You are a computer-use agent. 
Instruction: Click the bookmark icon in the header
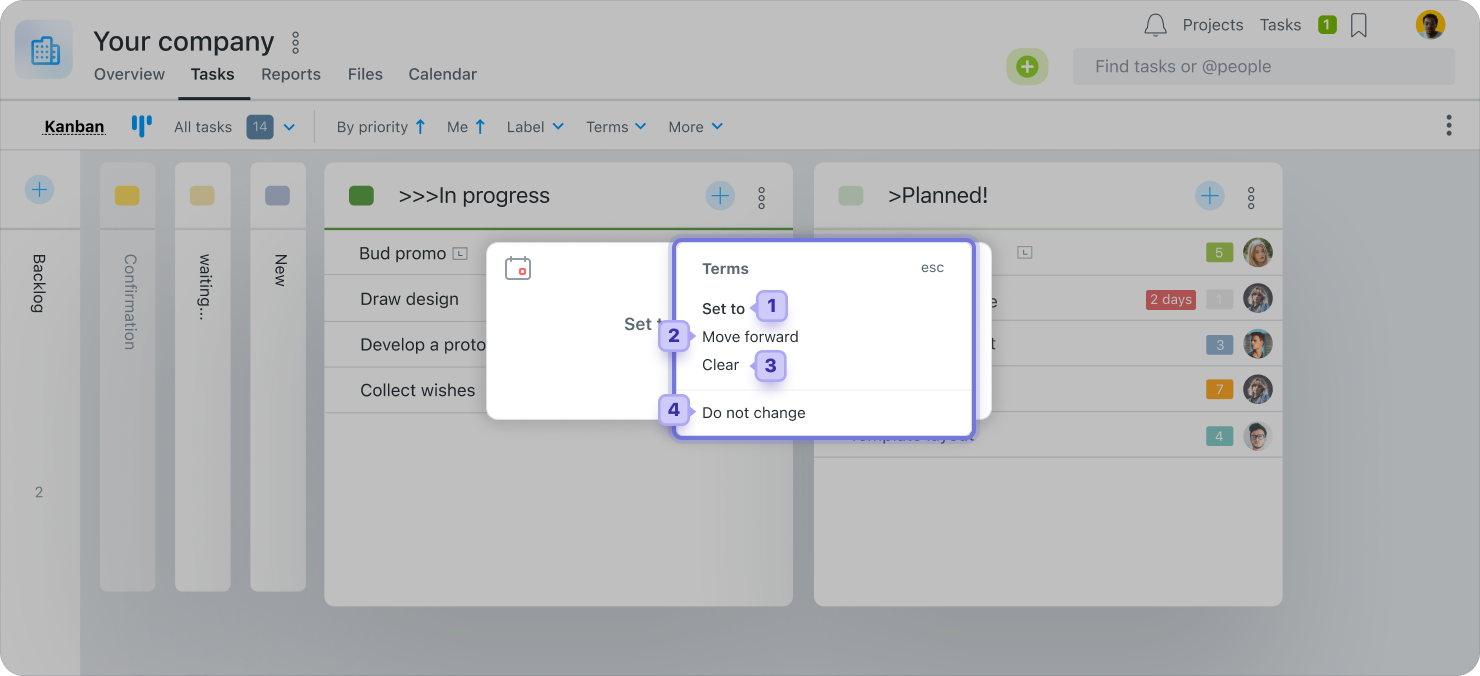[x=1358, y=26]
